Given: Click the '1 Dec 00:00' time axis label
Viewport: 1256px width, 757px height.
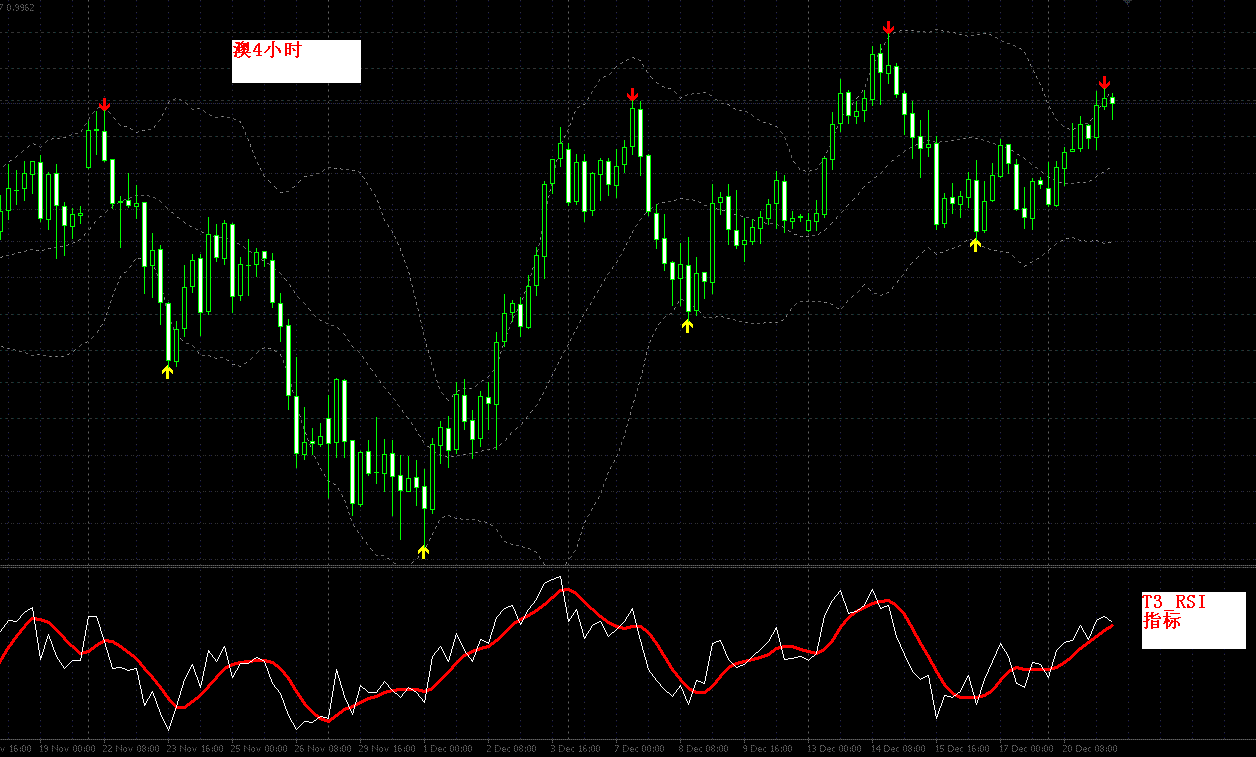Looking at the screenshot, I should [x=447, y=747].
